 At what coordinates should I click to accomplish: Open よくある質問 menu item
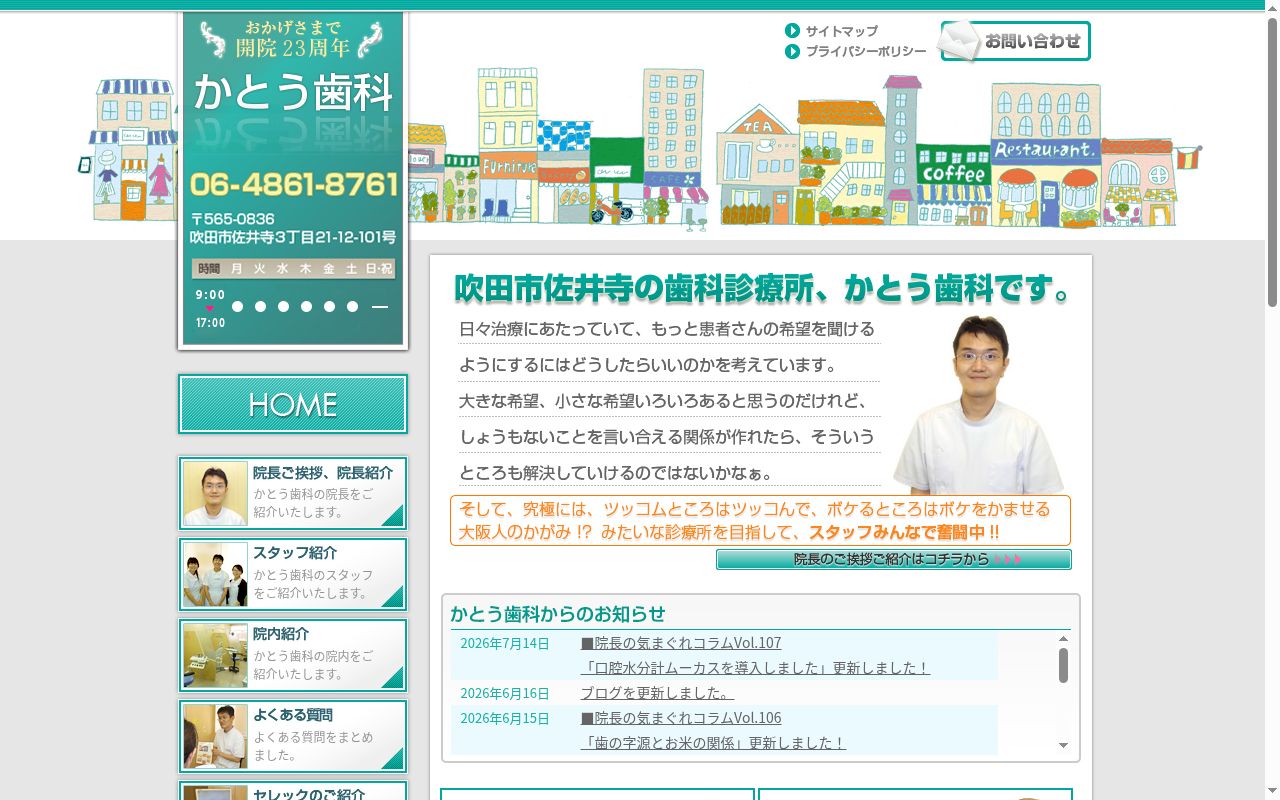[293, 736]
